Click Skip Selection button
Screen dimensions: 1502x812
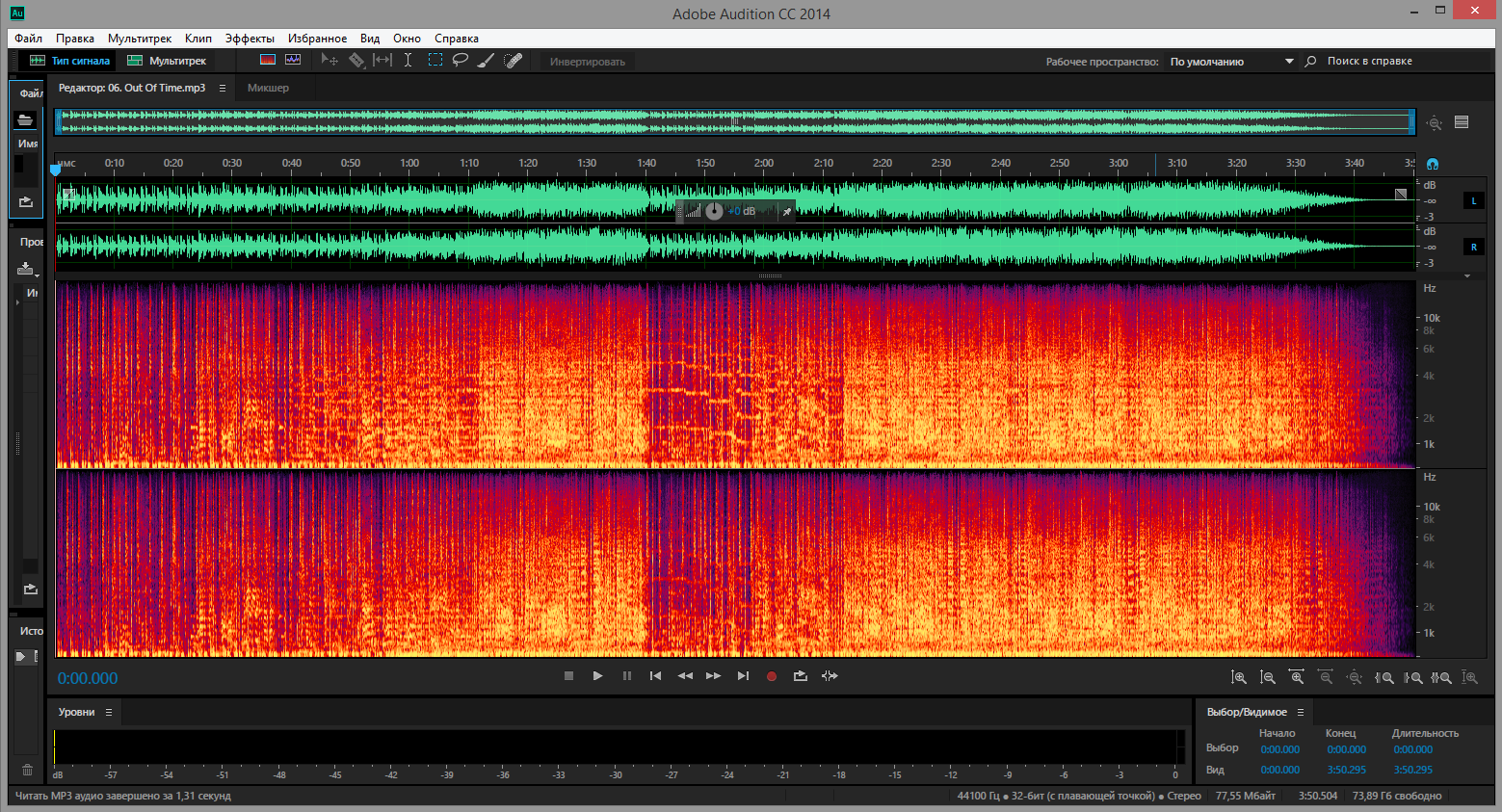point(830,676)
